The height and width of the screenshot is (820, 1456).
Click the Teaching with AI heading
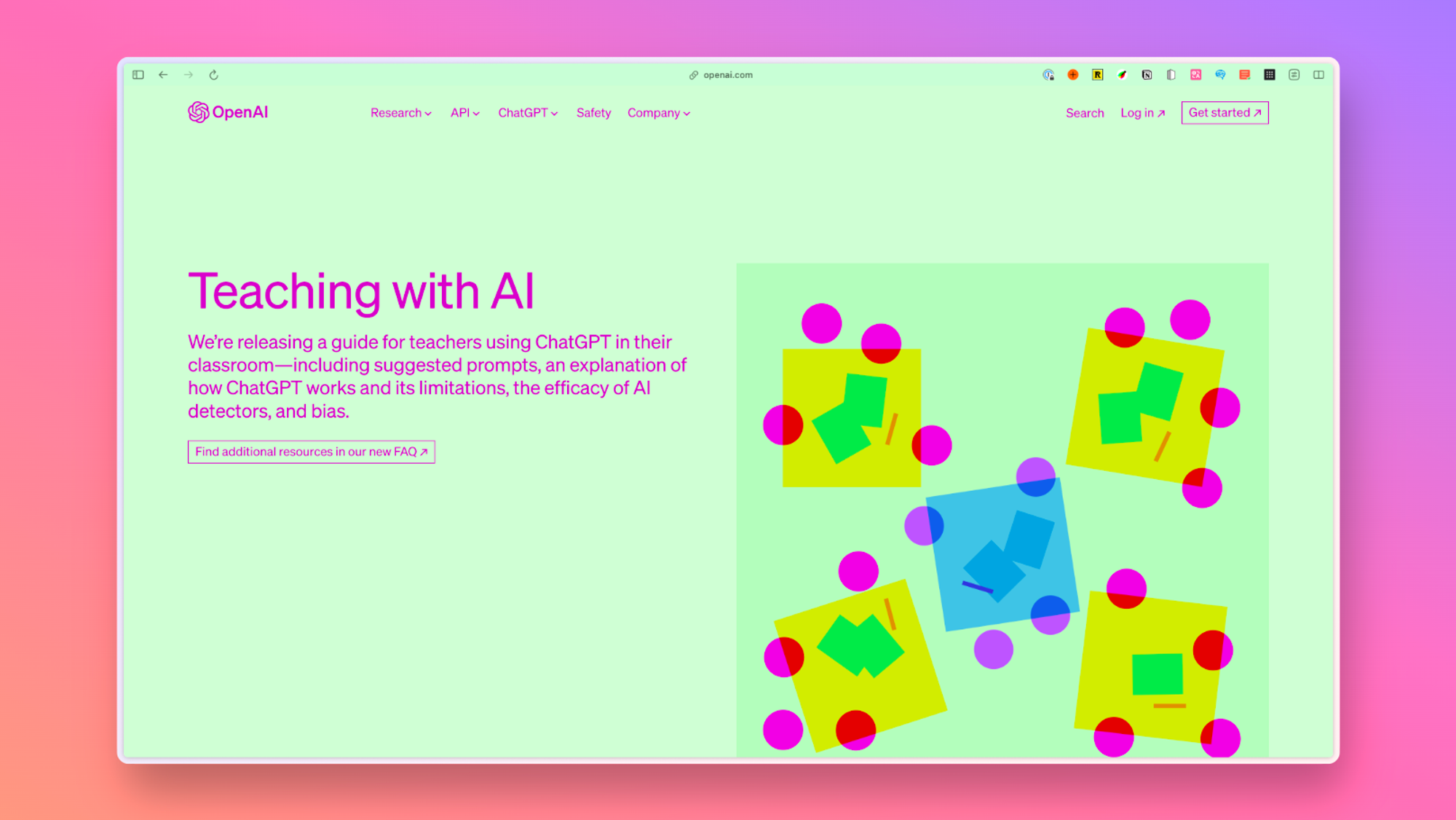(361, 292)
